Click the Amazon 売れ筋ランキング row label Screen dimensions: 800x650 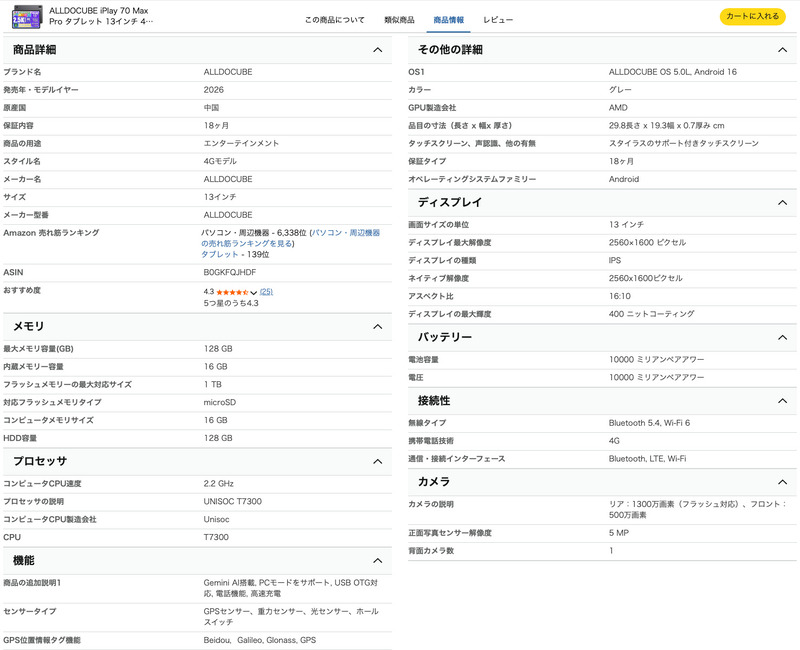(51, 233)
